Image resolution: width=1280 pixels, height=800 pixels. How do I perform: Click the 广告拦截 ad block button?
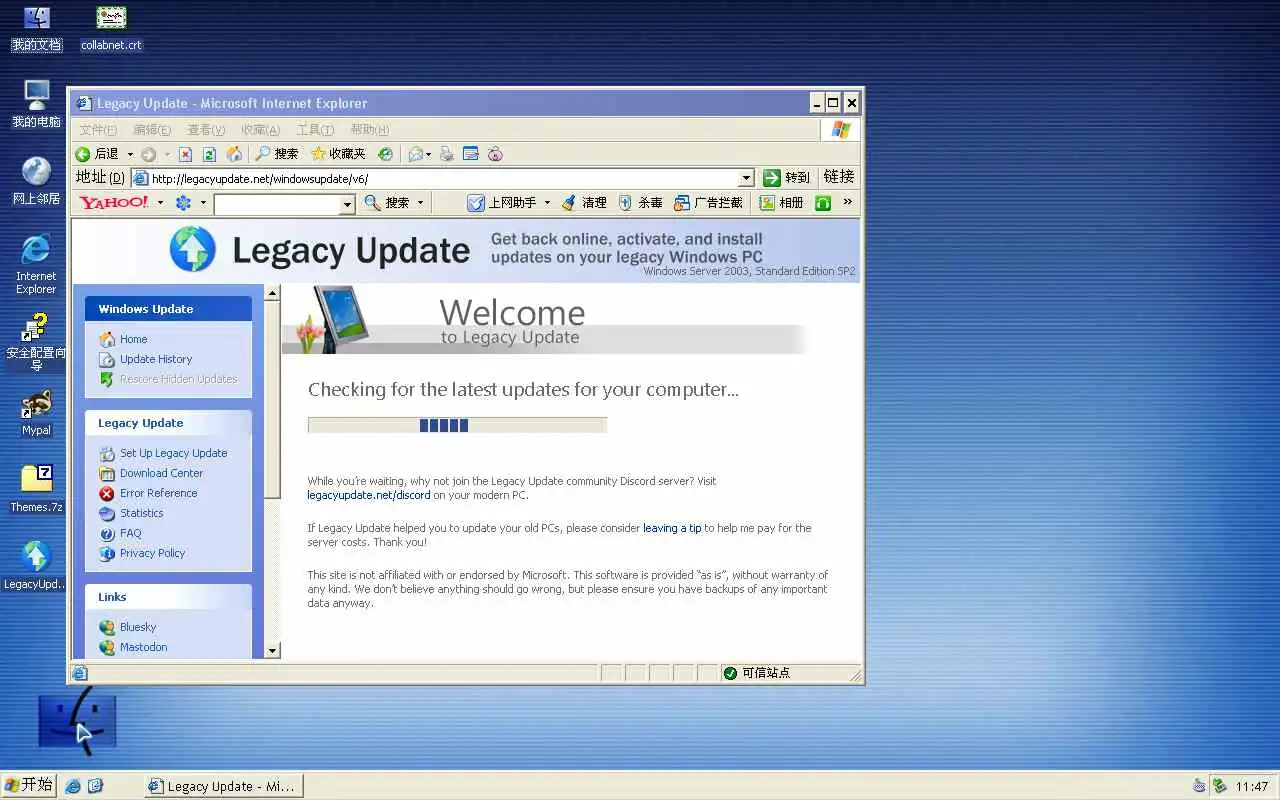coord(708,203)
